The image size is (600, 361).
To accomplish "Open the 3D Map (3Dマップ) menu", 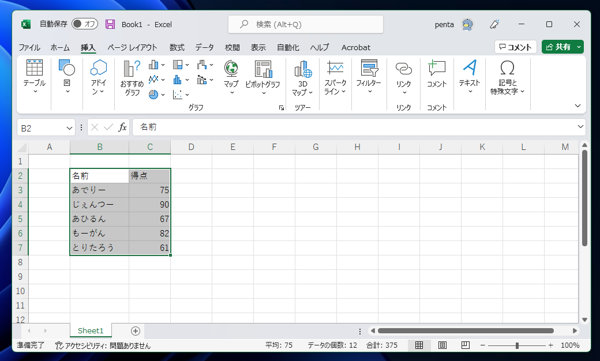I will [x=302, y=78].
